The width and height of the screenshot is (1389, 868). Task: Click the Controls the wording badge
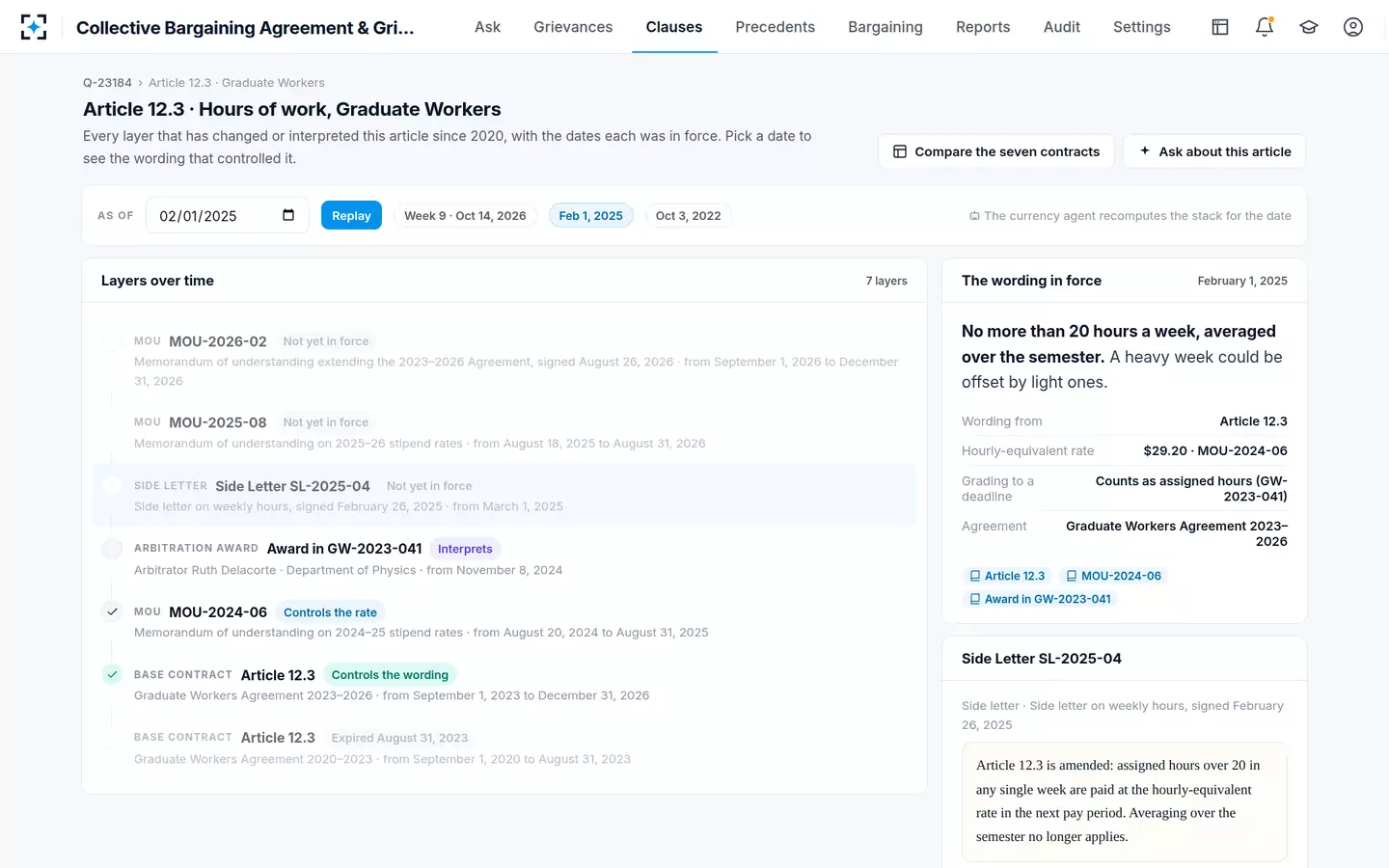pyautogui.click(x=390, y=675)
